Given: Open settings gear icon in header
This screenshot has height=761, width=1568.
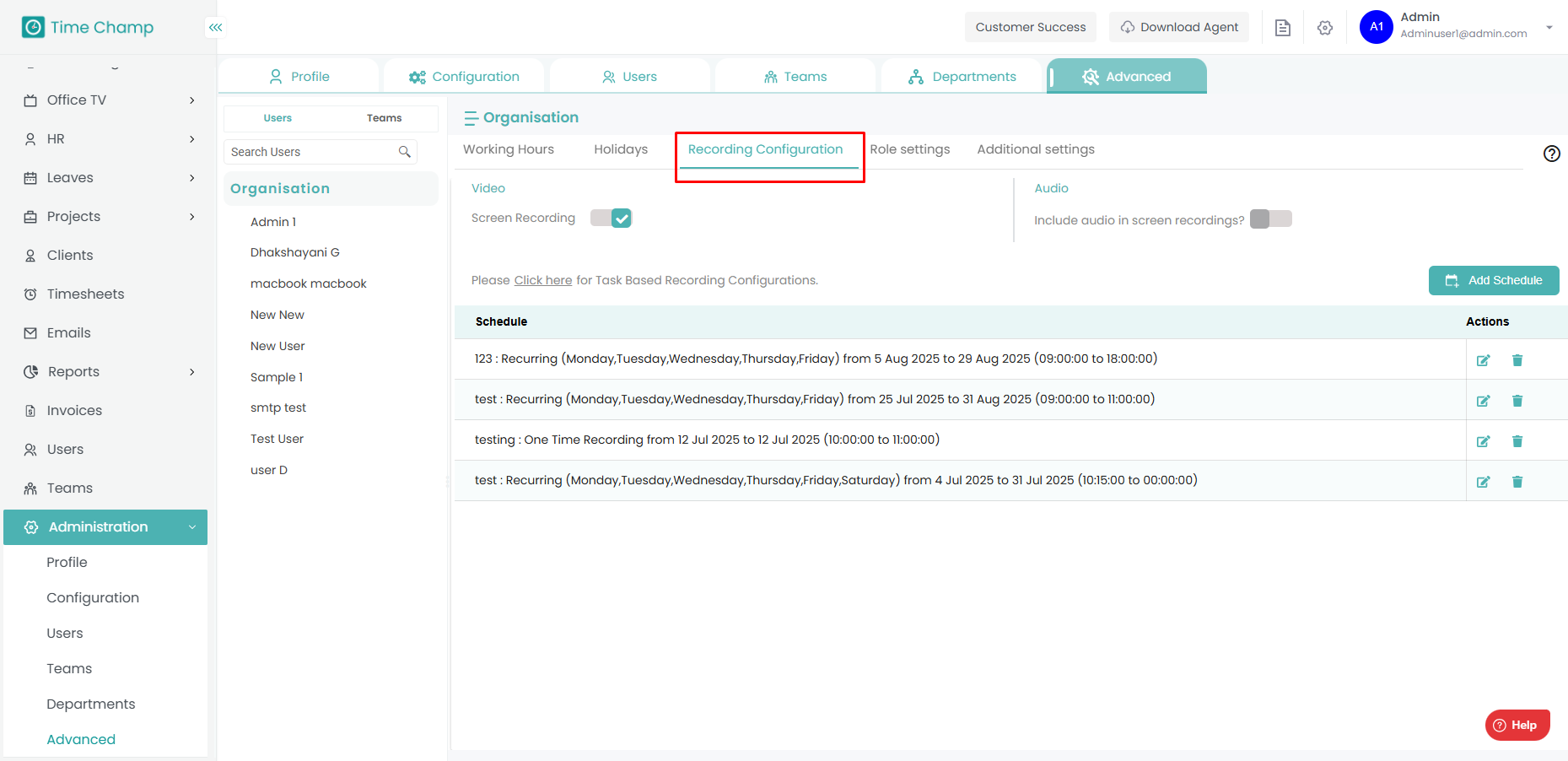Looking at the screenshot, I should coord(1324,28).
